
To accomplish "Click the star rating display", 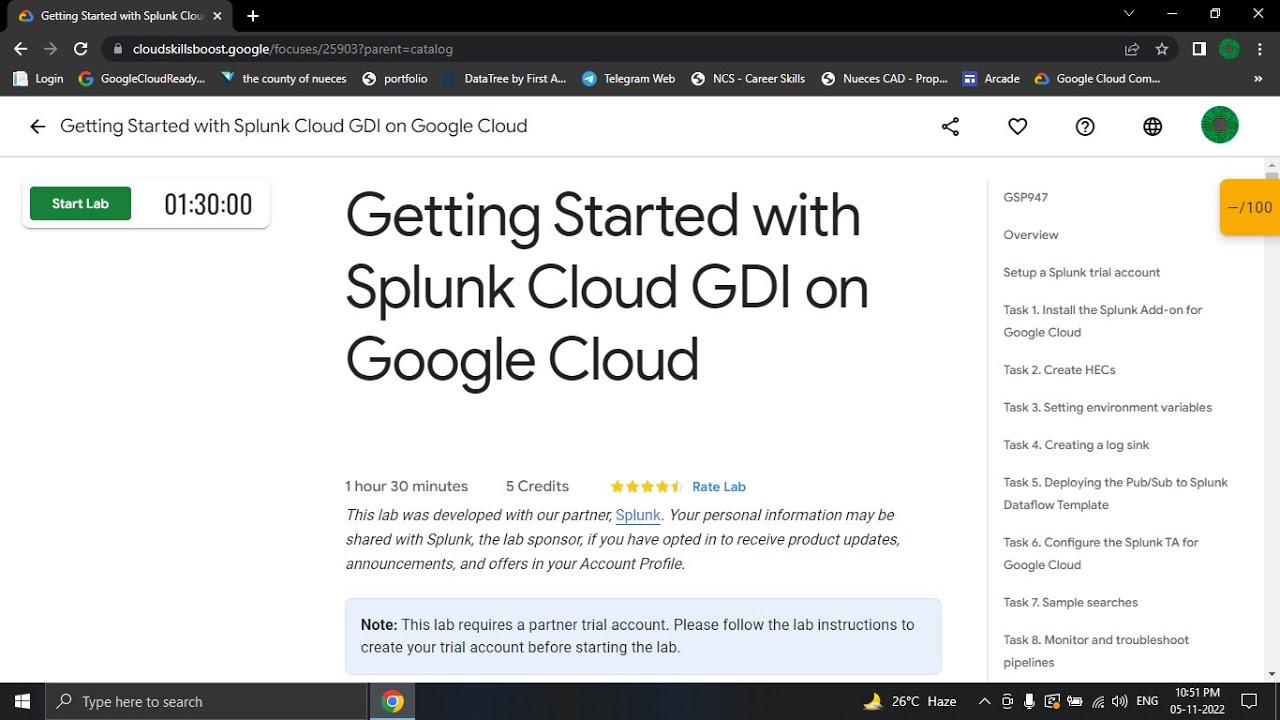I will coord(647,487).
